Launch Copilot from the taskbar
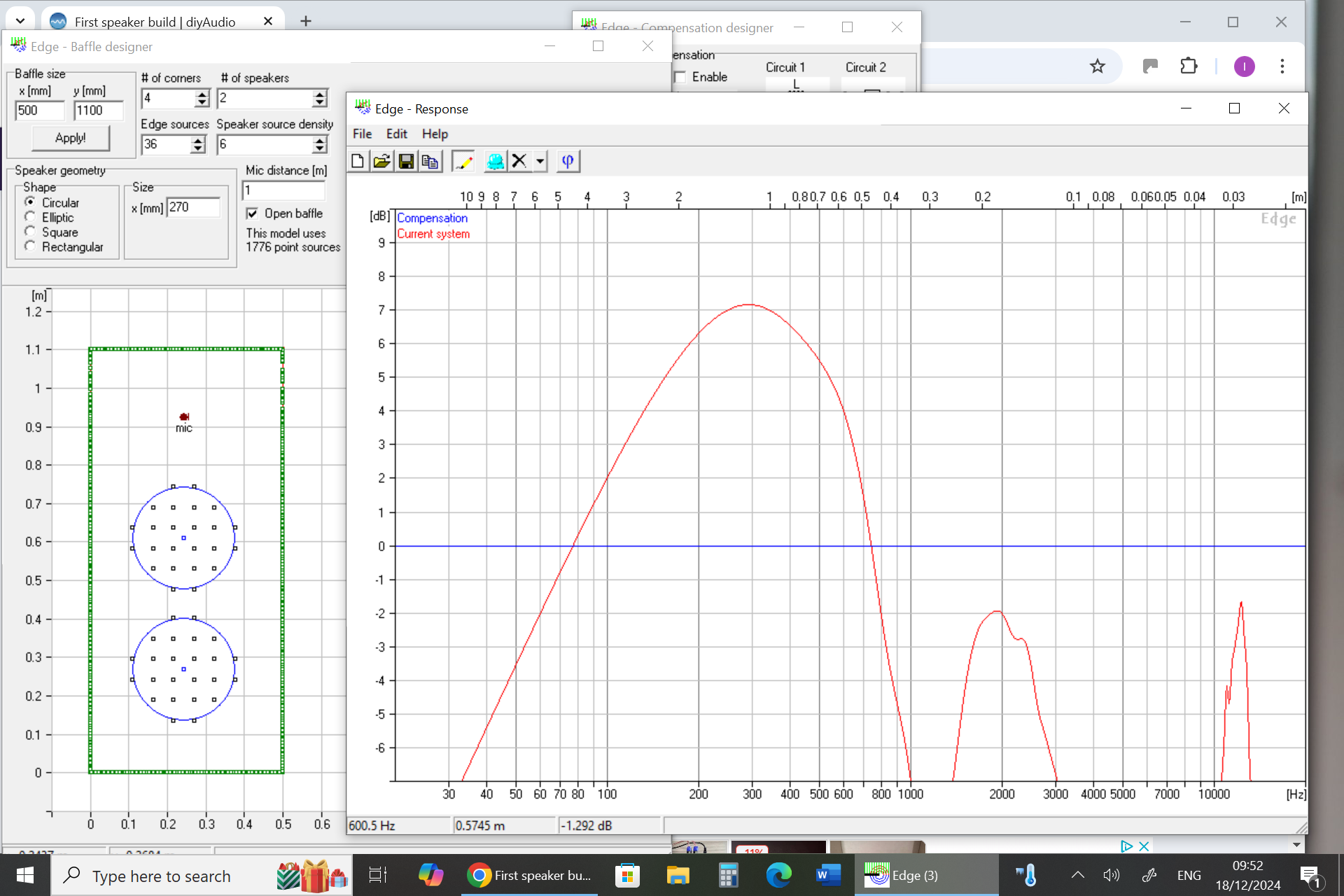This screenshot has height=896, width=1344. 431,875
